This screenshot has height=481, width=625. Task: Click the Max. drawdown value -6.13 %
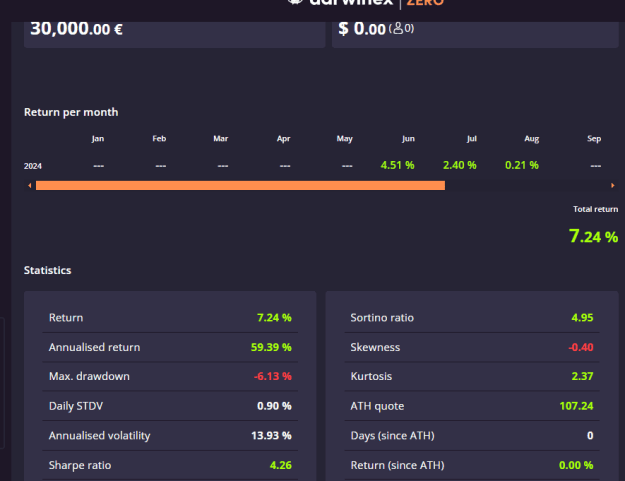click(273, 376)
